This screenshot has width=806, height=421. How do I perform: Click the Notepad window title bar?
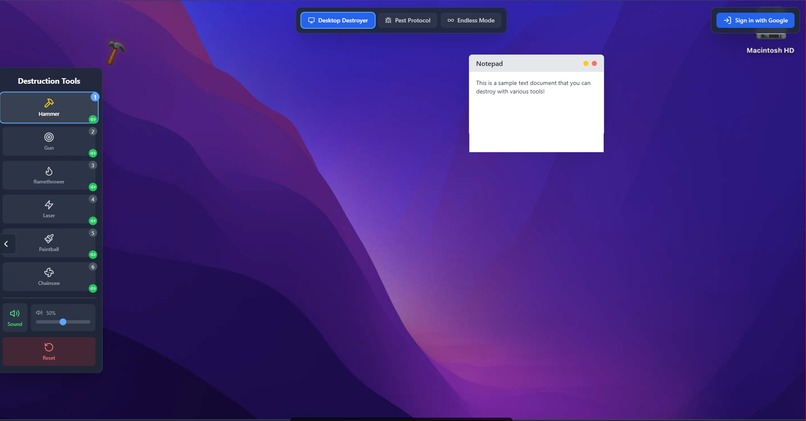[x=536, y=64]
